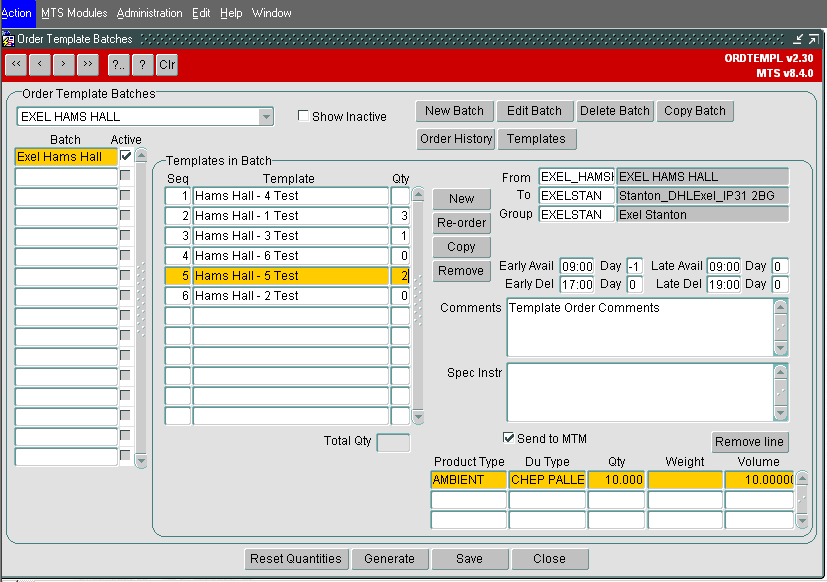Tick Active checkbox in third batch row
The image size is (827, 582).
[125, 195]
